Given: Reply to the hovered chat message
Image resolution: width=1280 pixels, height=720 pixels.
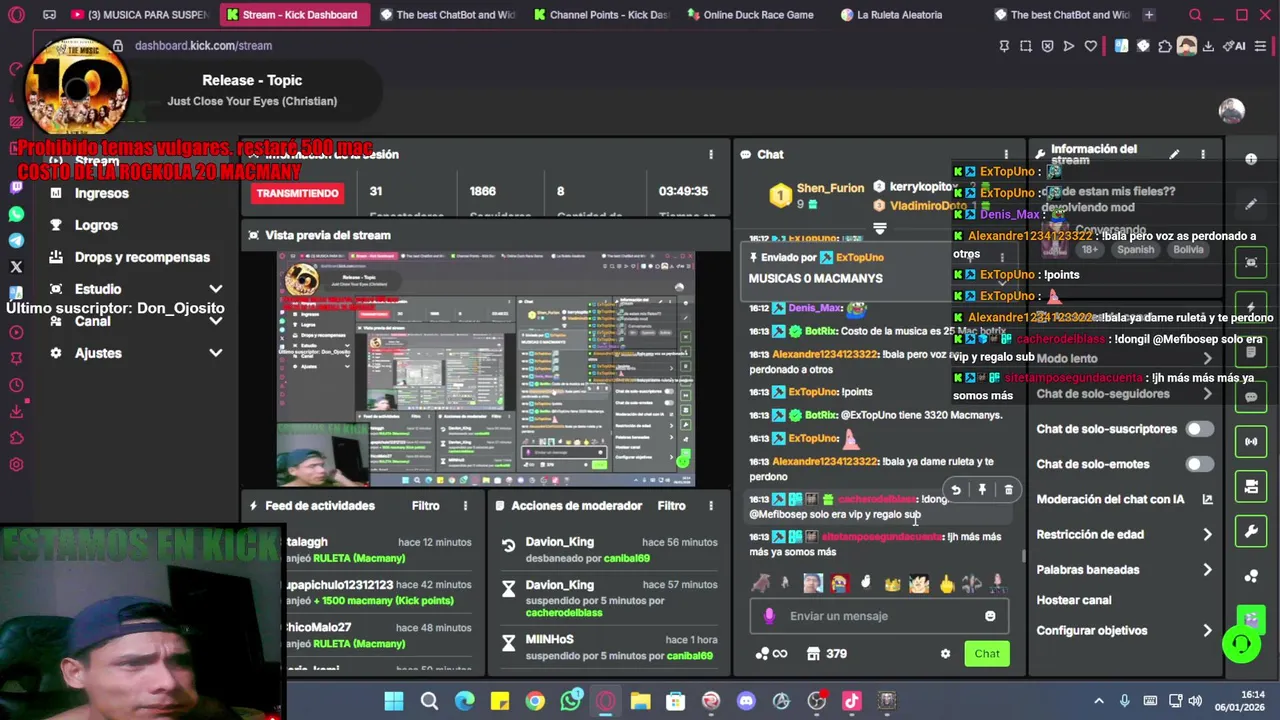Looking at the screenshot, I should 956,490.
